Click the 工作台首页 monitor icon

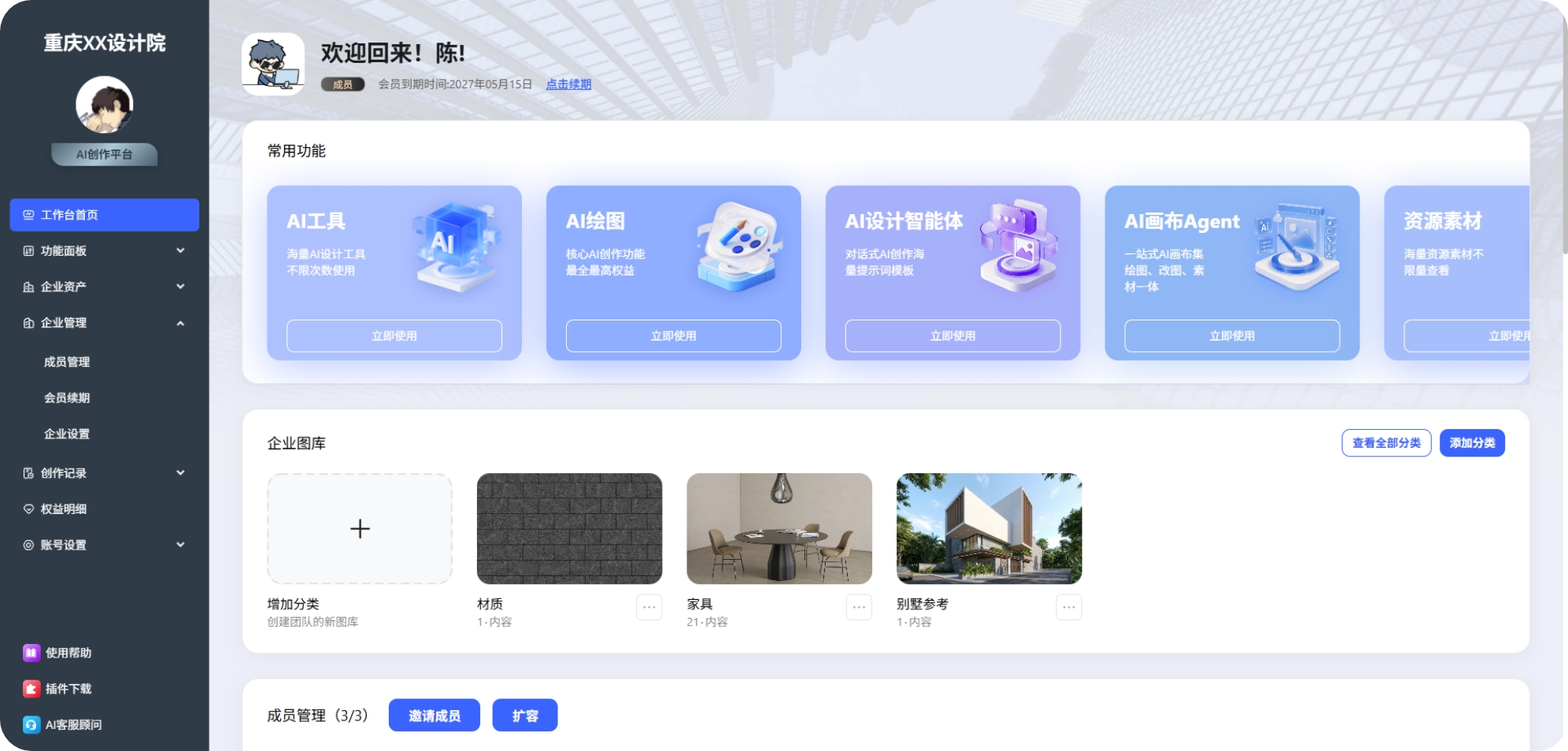pos(29,215)
